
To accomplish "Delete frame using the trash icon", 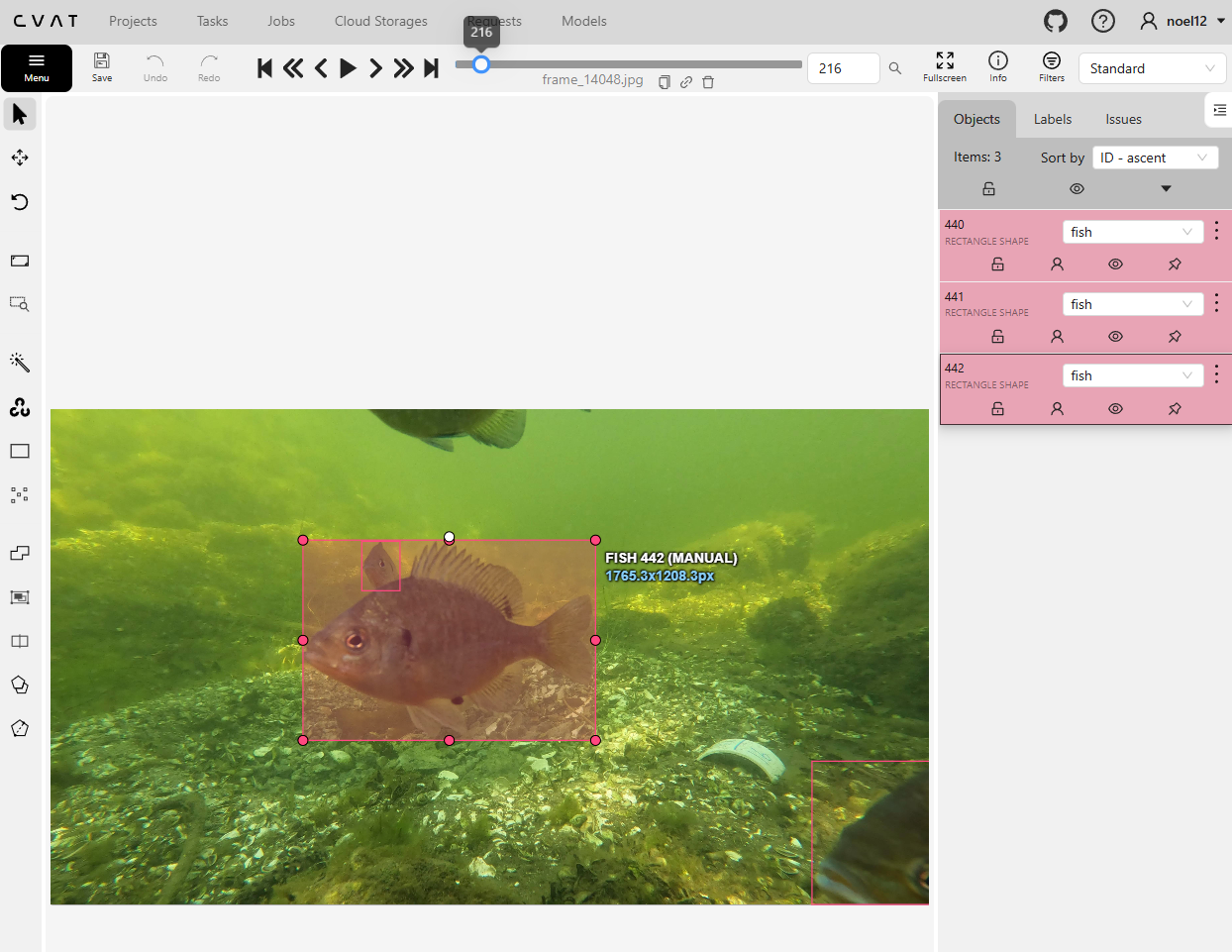I will [708, 82].
